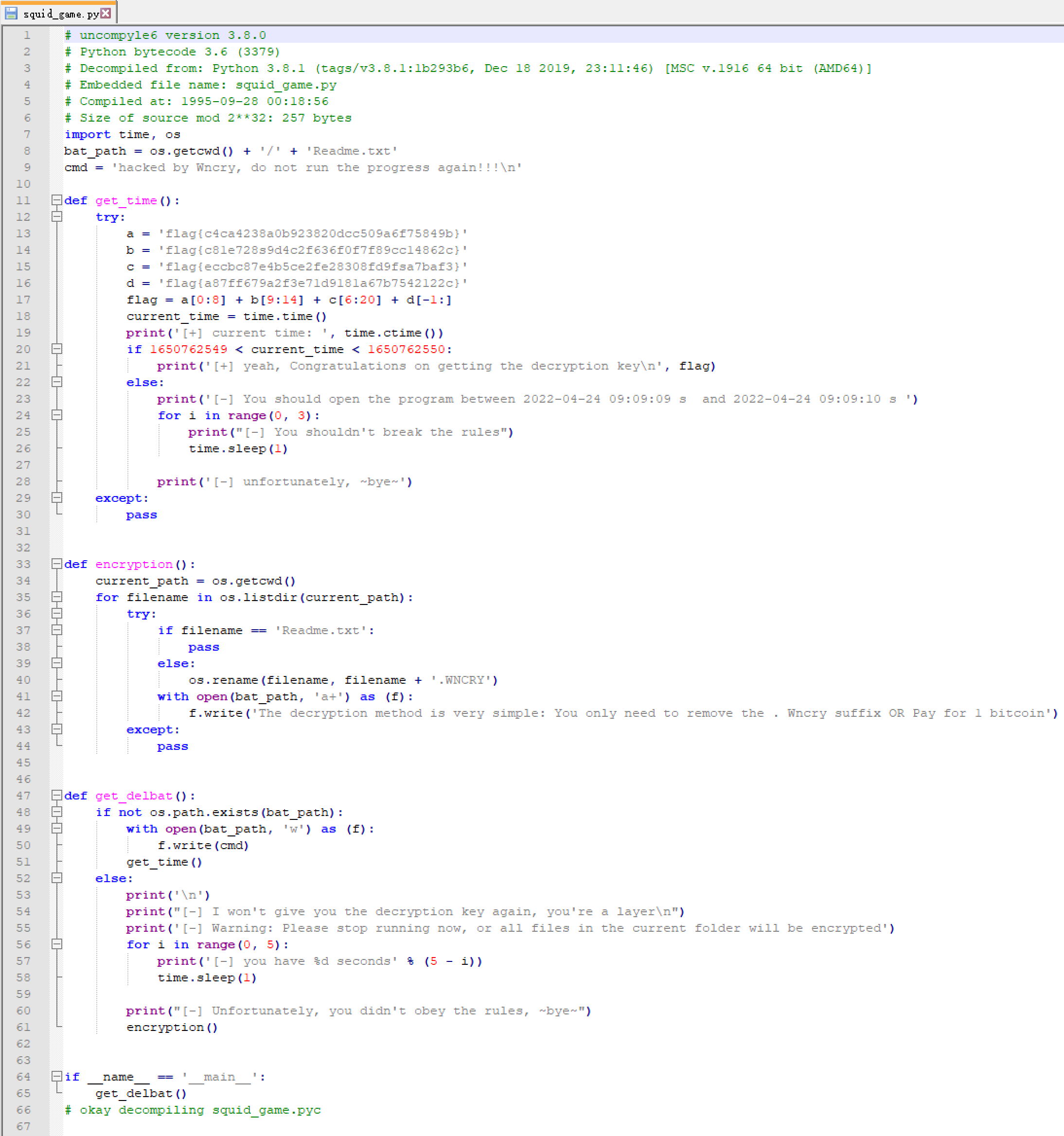This screenshot has height=1136, width=1064.
Task: Collapse the except fold on line 43
Action: pos(56,729)
